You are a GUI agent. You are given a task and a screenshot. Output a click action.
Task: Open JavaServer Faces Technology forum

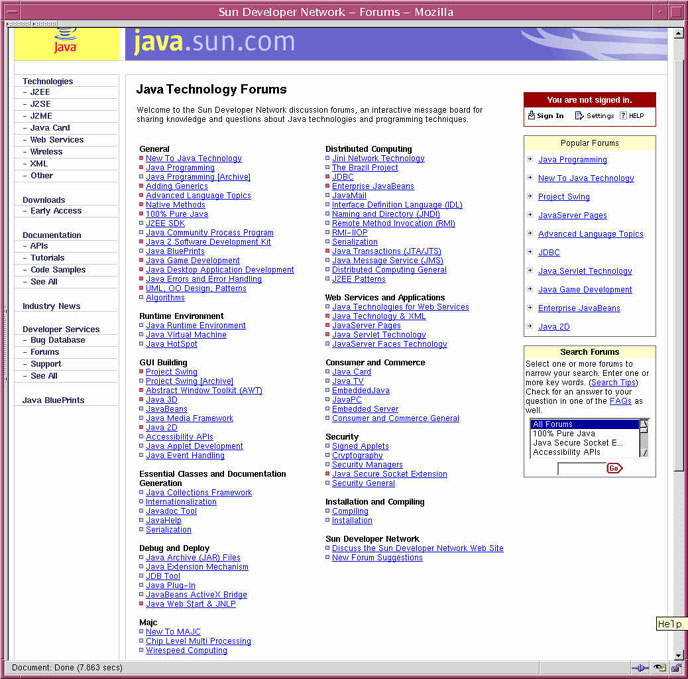click(390, 344)
